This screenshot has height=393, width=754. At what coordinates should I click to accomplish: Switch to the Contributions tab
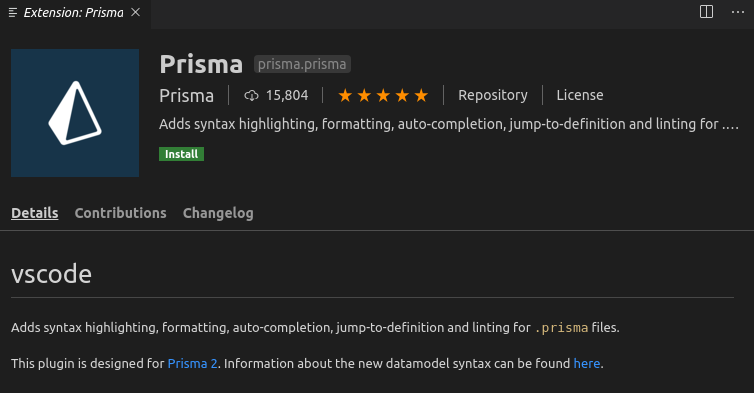coord(120,213)
